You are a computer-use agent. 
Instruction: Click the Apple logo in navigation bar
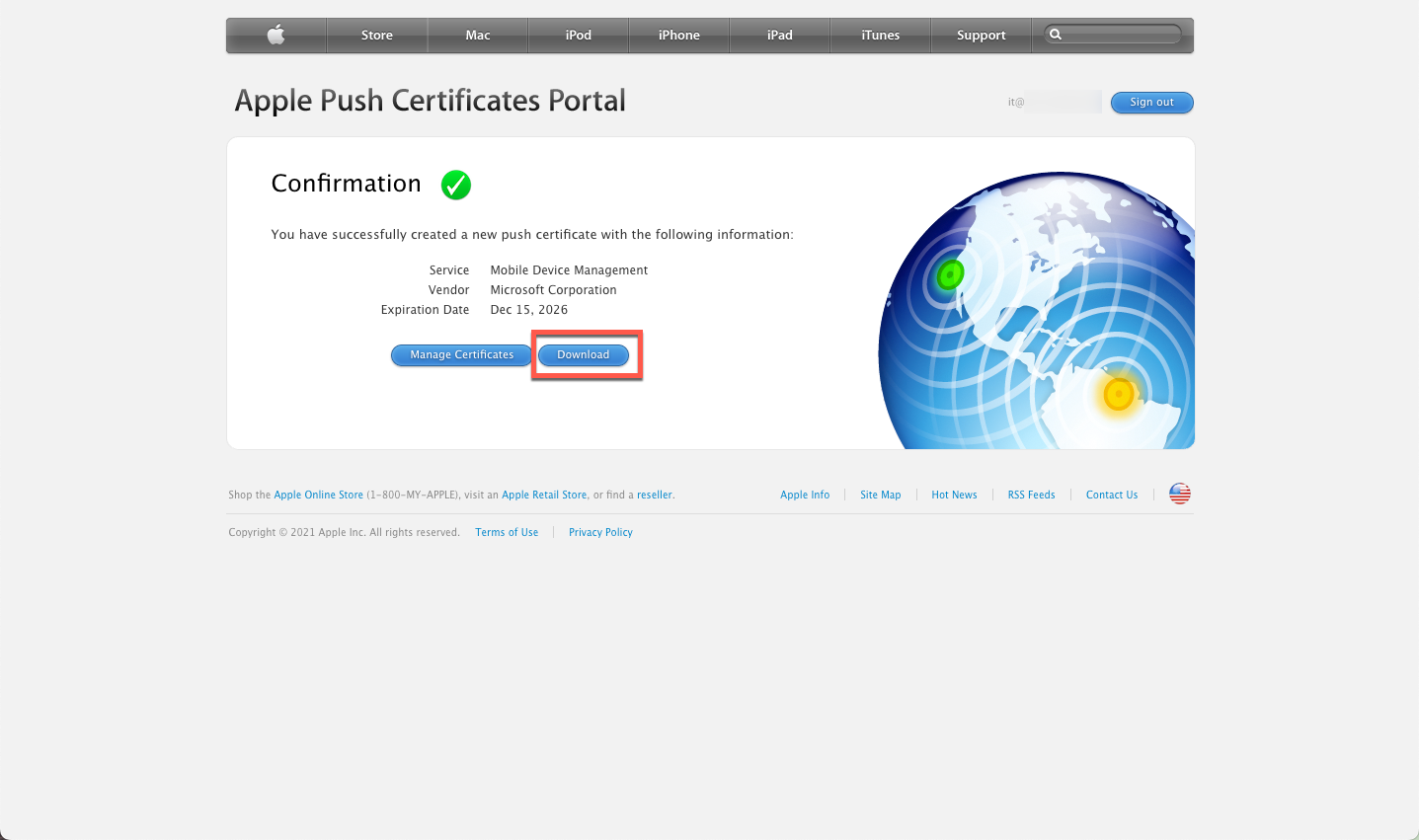point(276,36)
